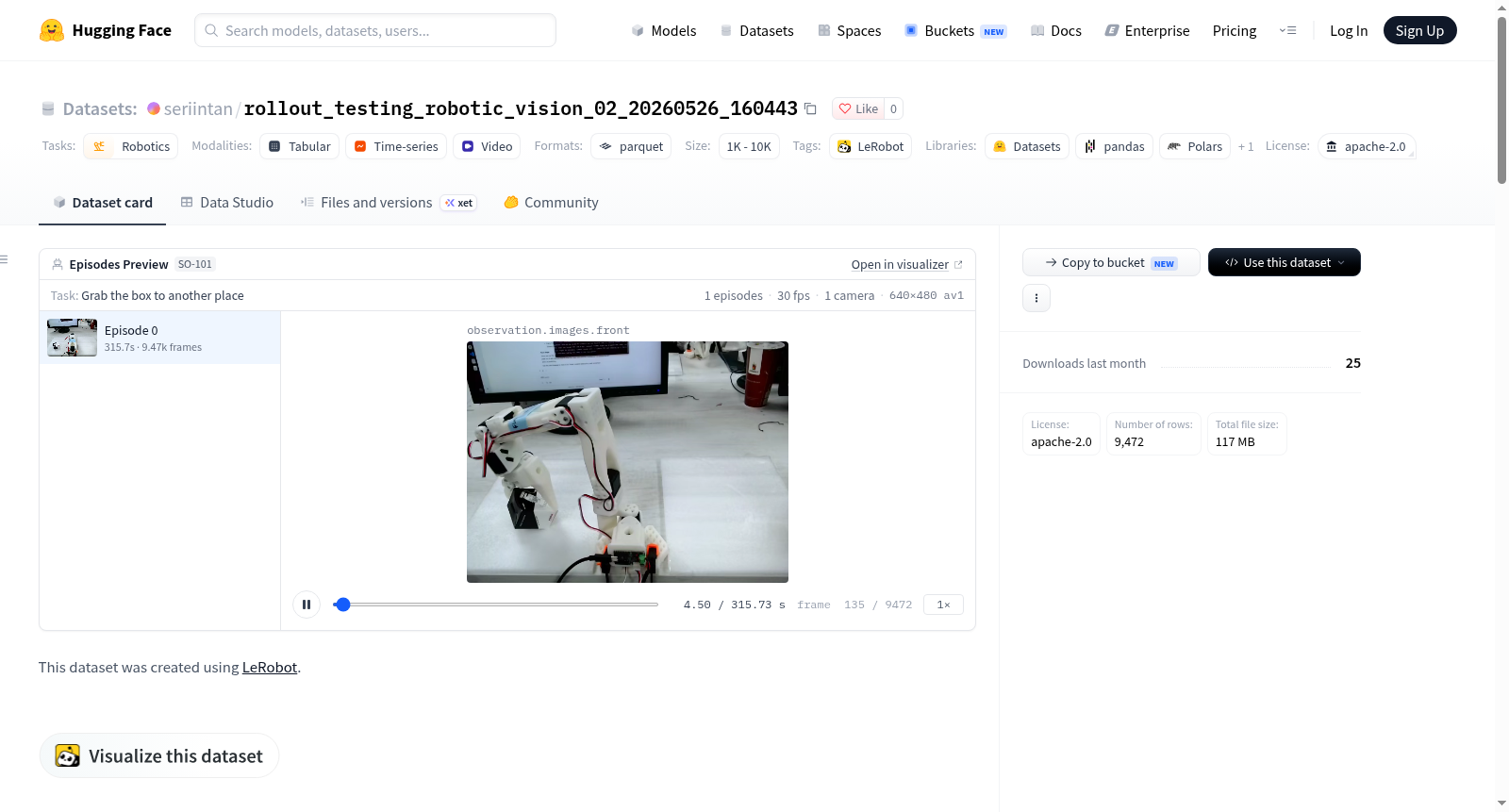Open the sidebar table-of-contents toggle icon

pos(5,259)
